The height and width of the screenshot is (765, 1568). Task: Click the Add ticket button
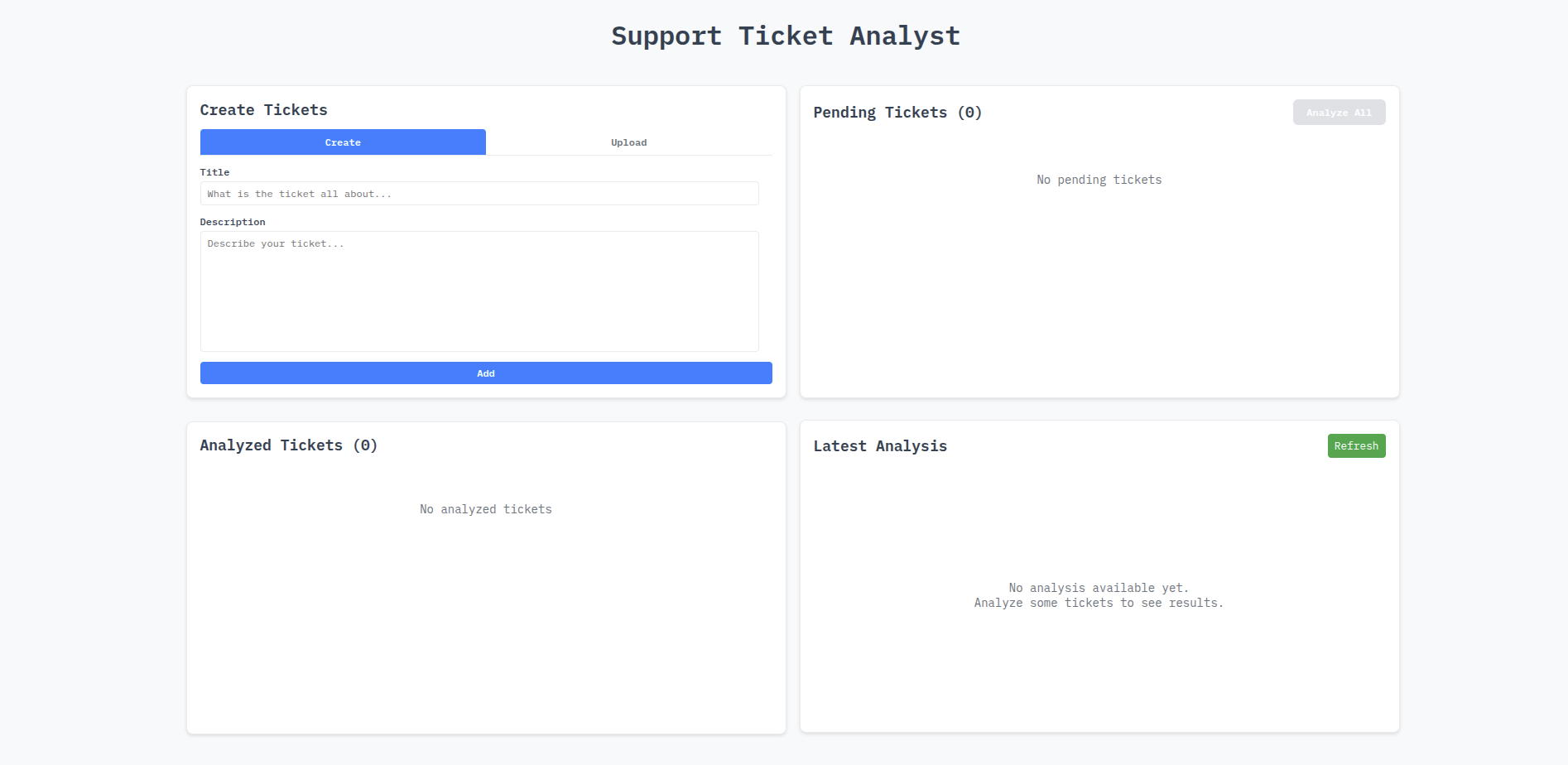tap(486, 373)
